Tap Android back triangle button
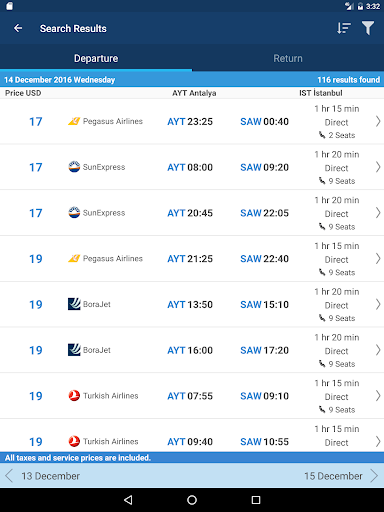 pos(128,500)
